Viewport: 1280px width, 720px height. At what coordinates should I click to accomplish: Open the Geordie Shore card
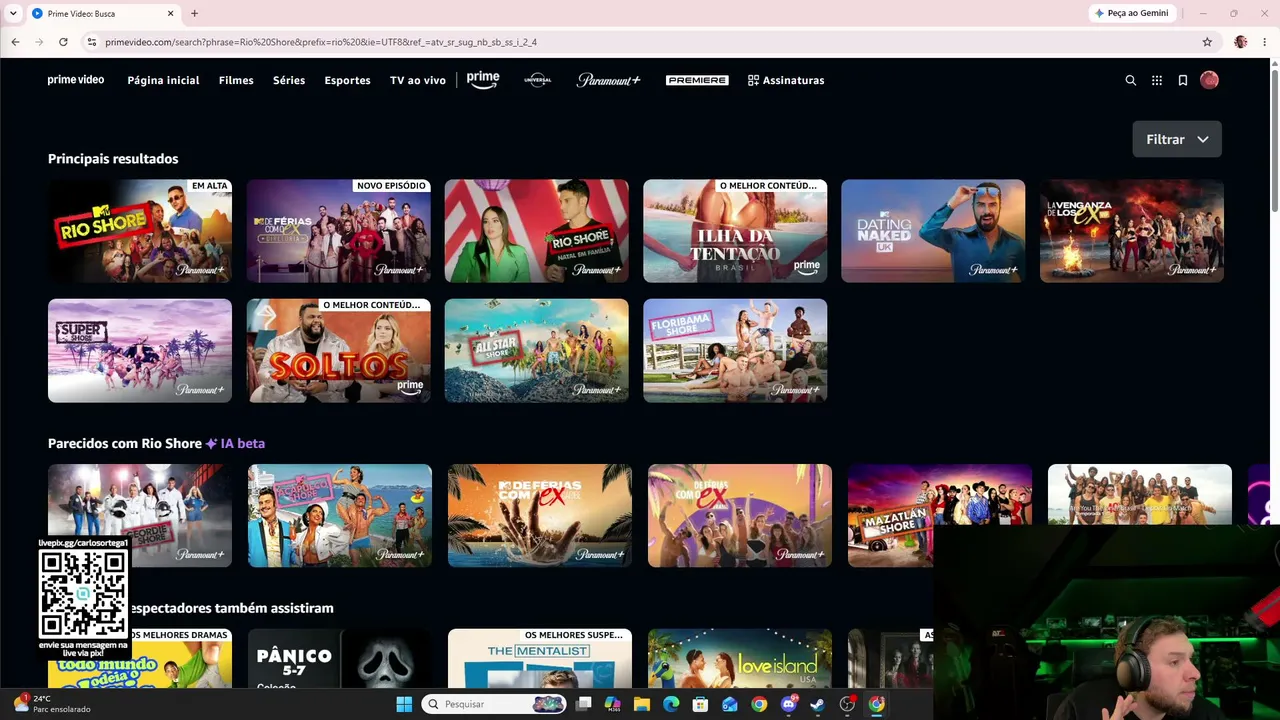tap(140, 515)
